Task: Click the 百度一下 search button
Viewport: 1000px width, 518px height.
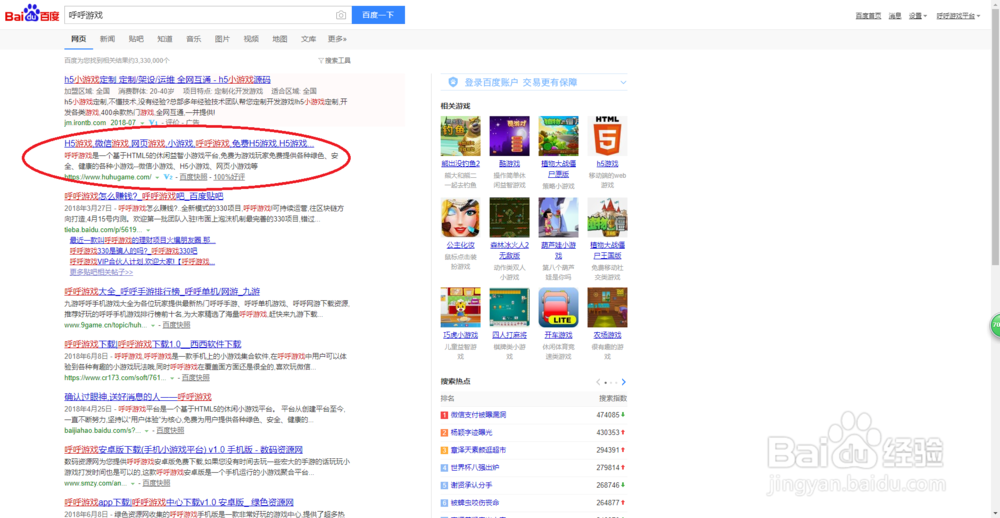Action: 378,15
